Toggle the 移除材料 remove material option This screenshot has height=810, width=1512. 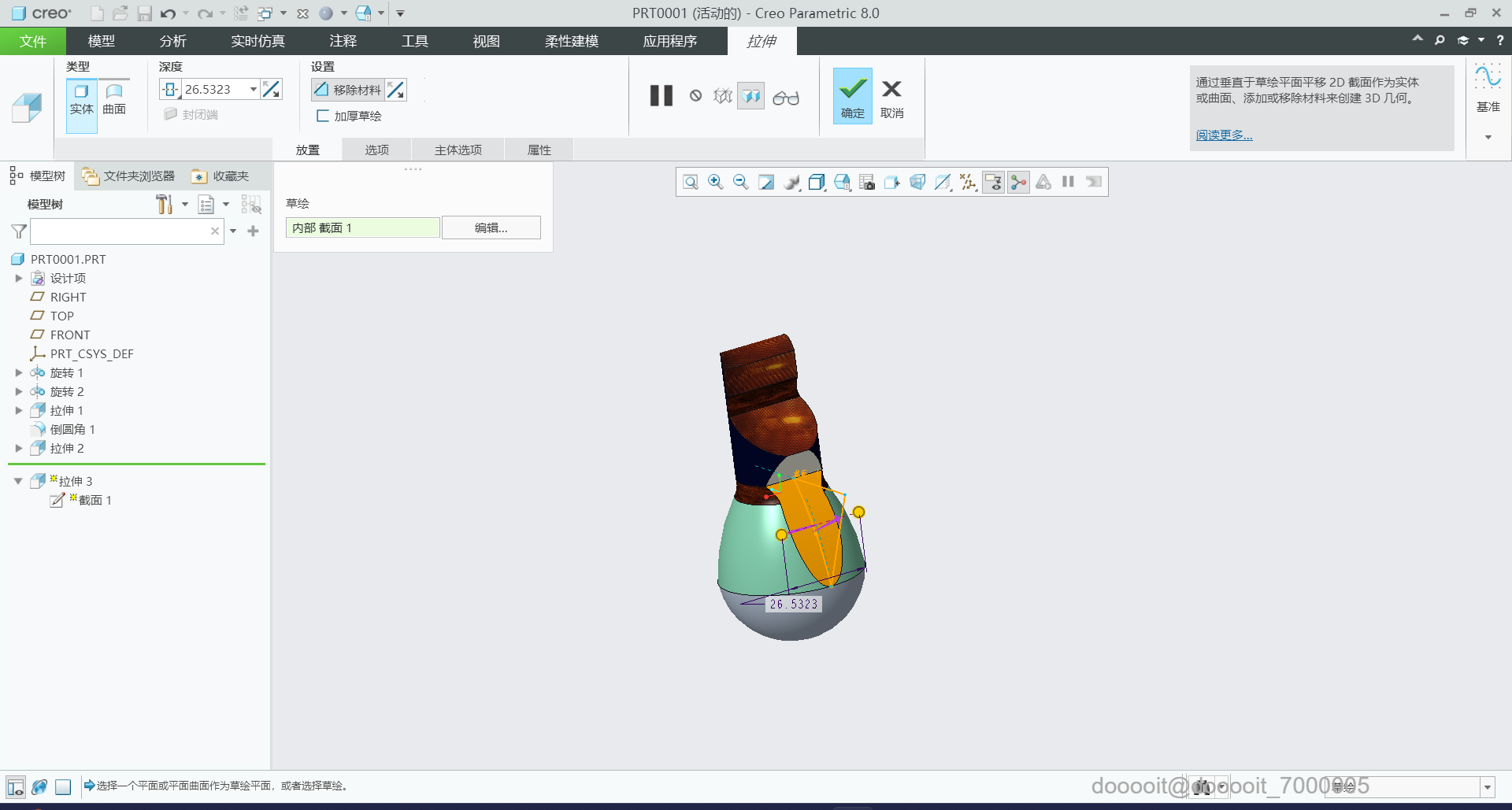tap(348, 90)
